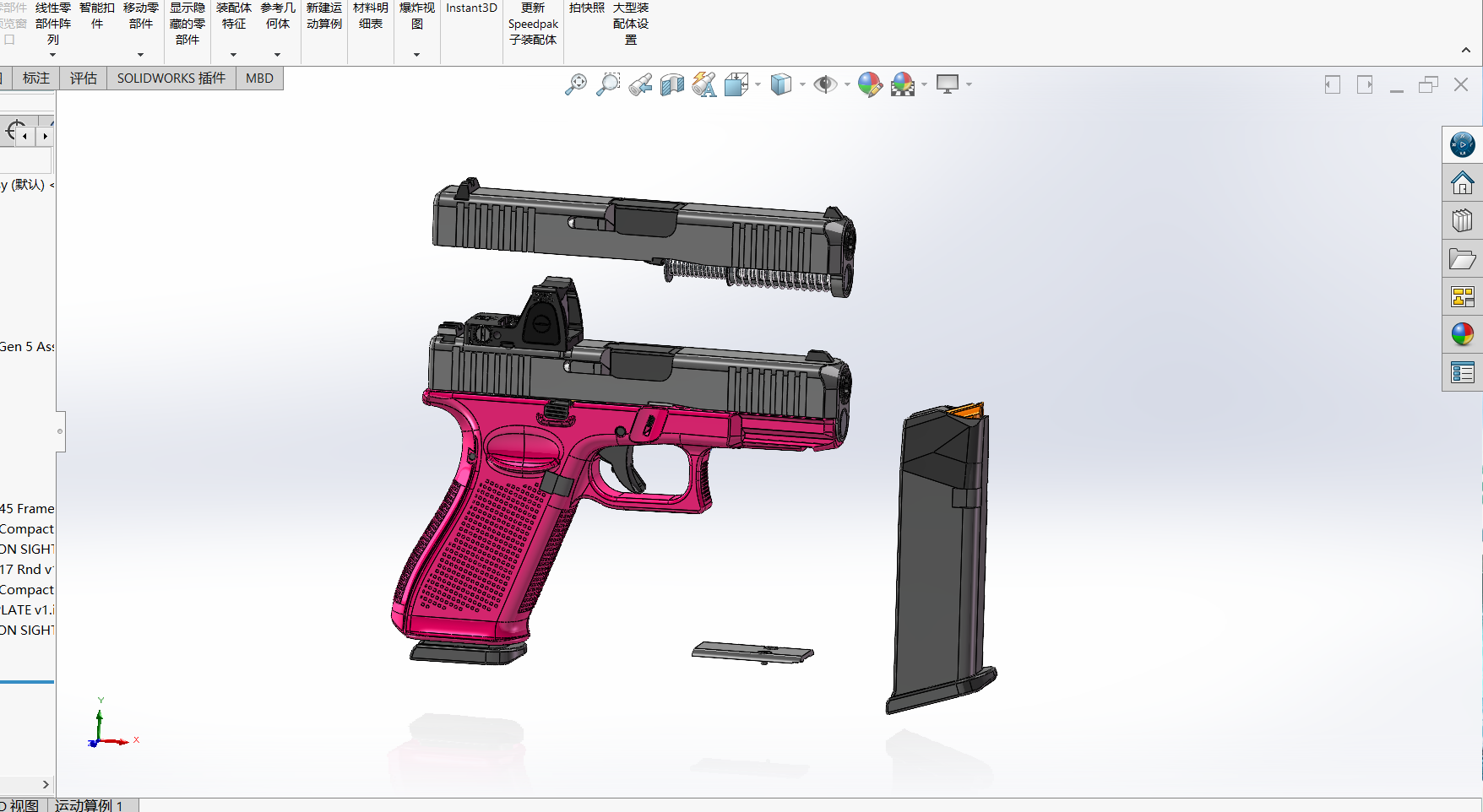This screenshot has height=812, width=1483.
Task: Toggle the Instant3D feature
Action: tap(470, 8)
